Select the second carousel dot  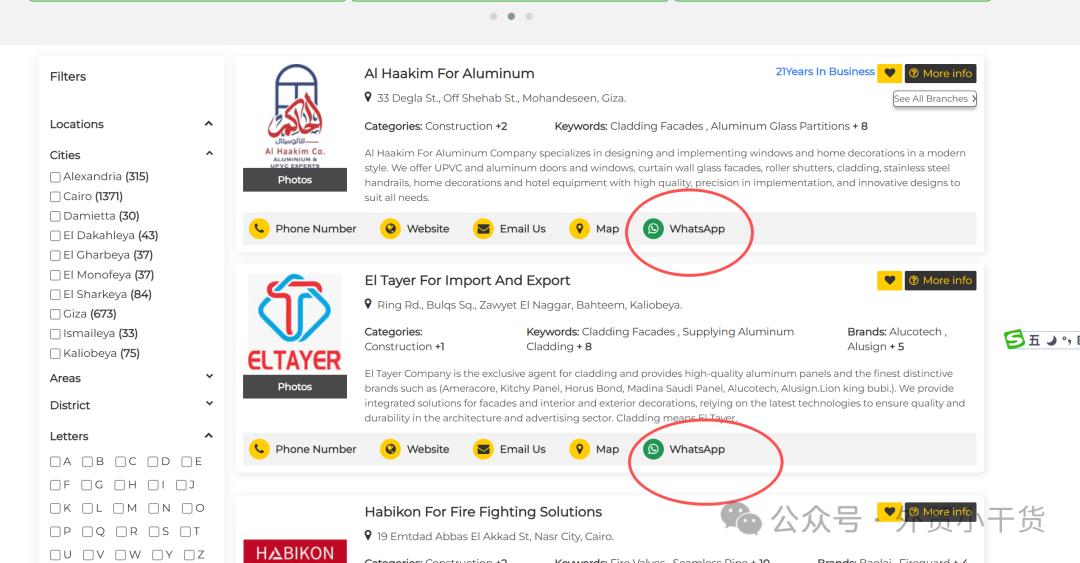[511, 17]
